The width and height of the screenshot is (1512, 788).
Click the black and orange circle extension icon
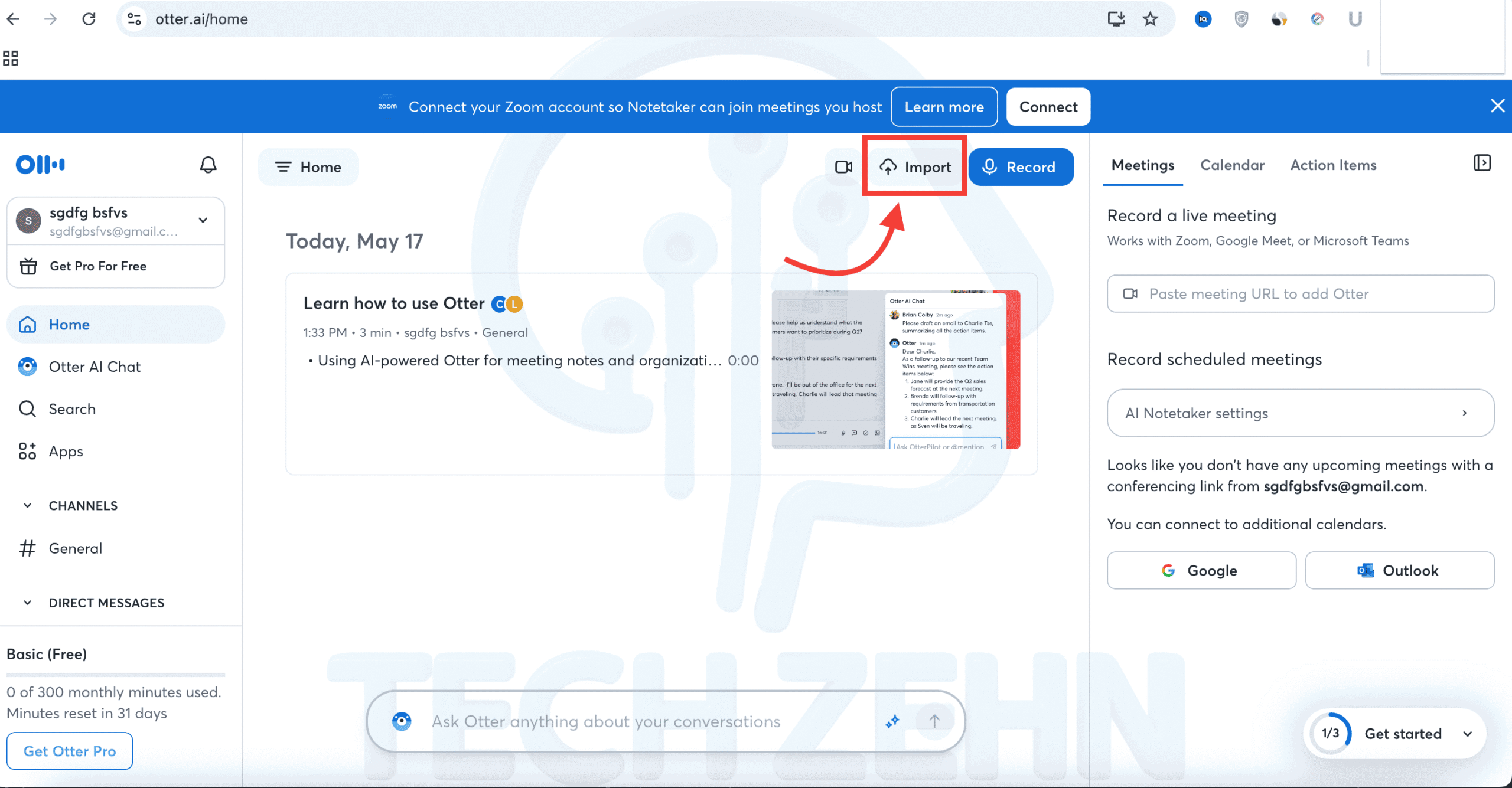[x=1279, y=19]
